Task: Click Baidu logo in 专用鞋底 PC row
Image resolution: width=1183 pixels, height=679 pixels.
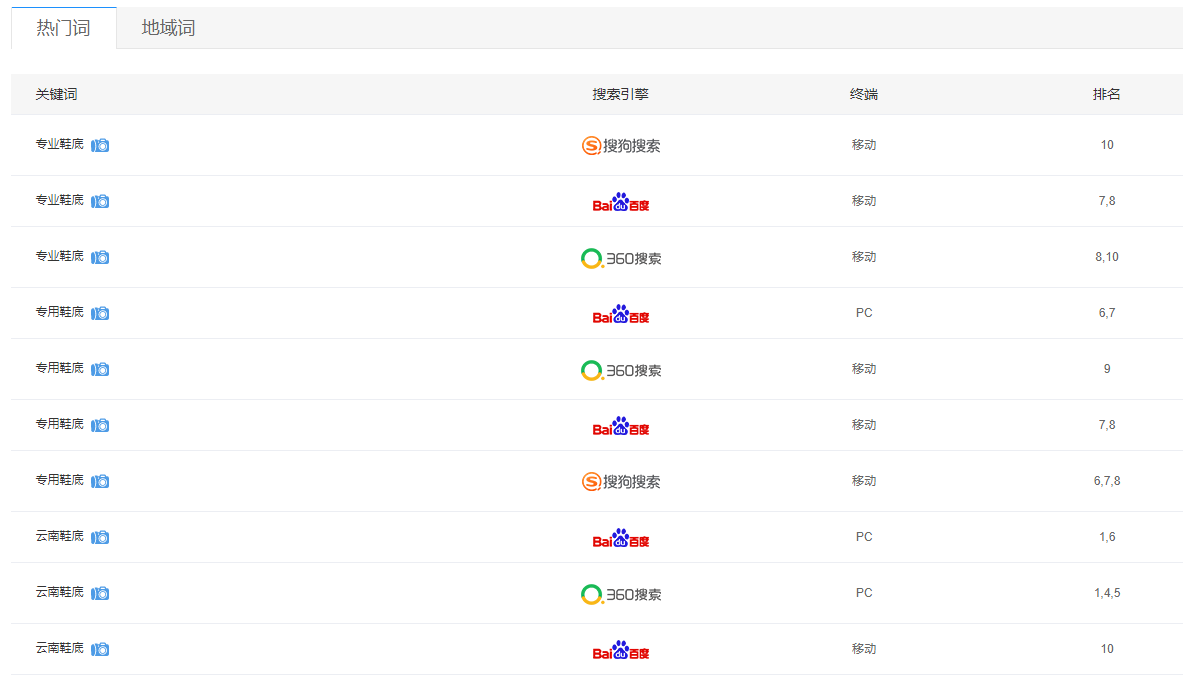Action: pyautogui.click(x=621, y=314)
